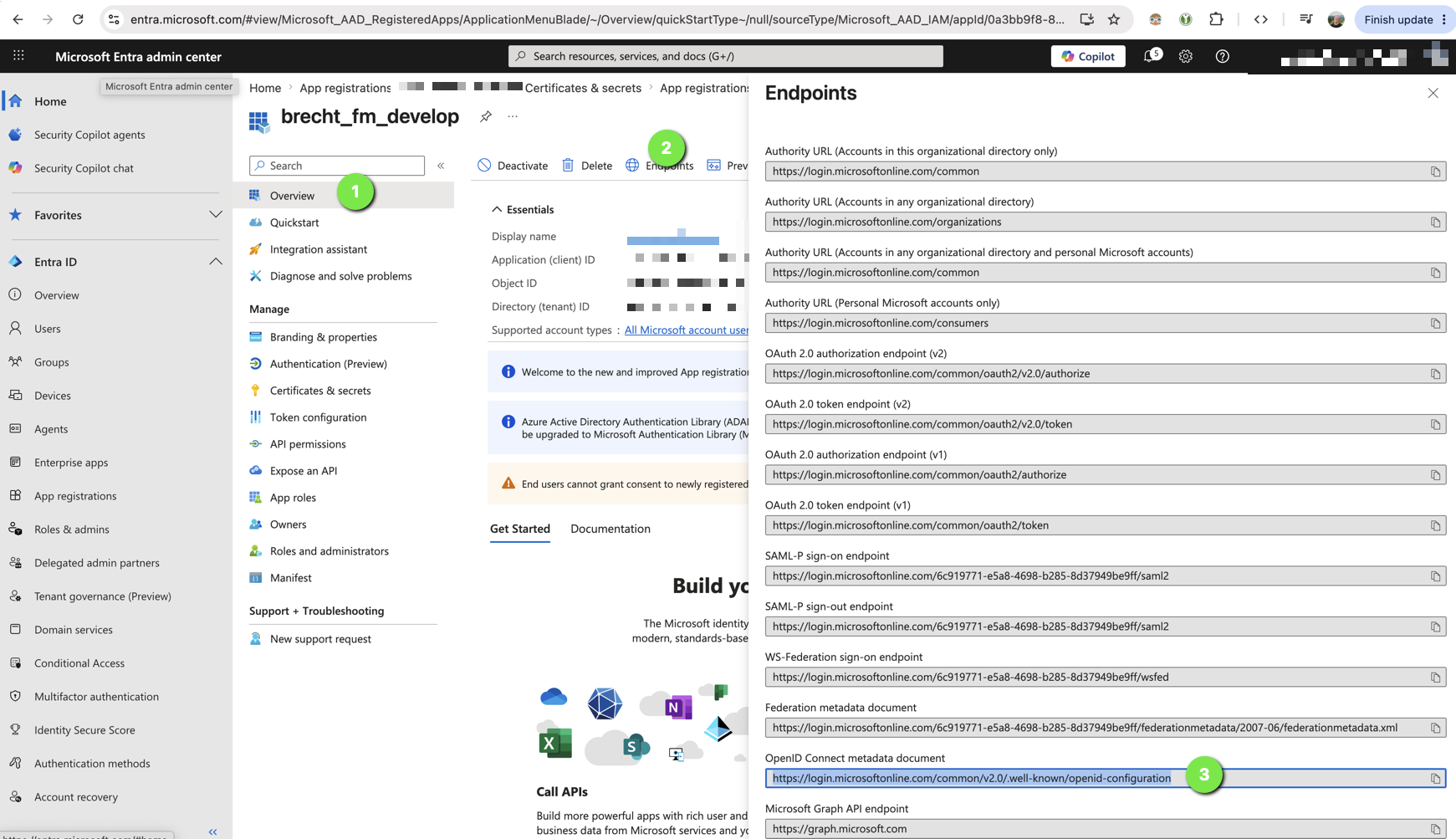Copy the Federation metadata document URL
Viewport: 1456px width, 839px height.
(1435, 728)
